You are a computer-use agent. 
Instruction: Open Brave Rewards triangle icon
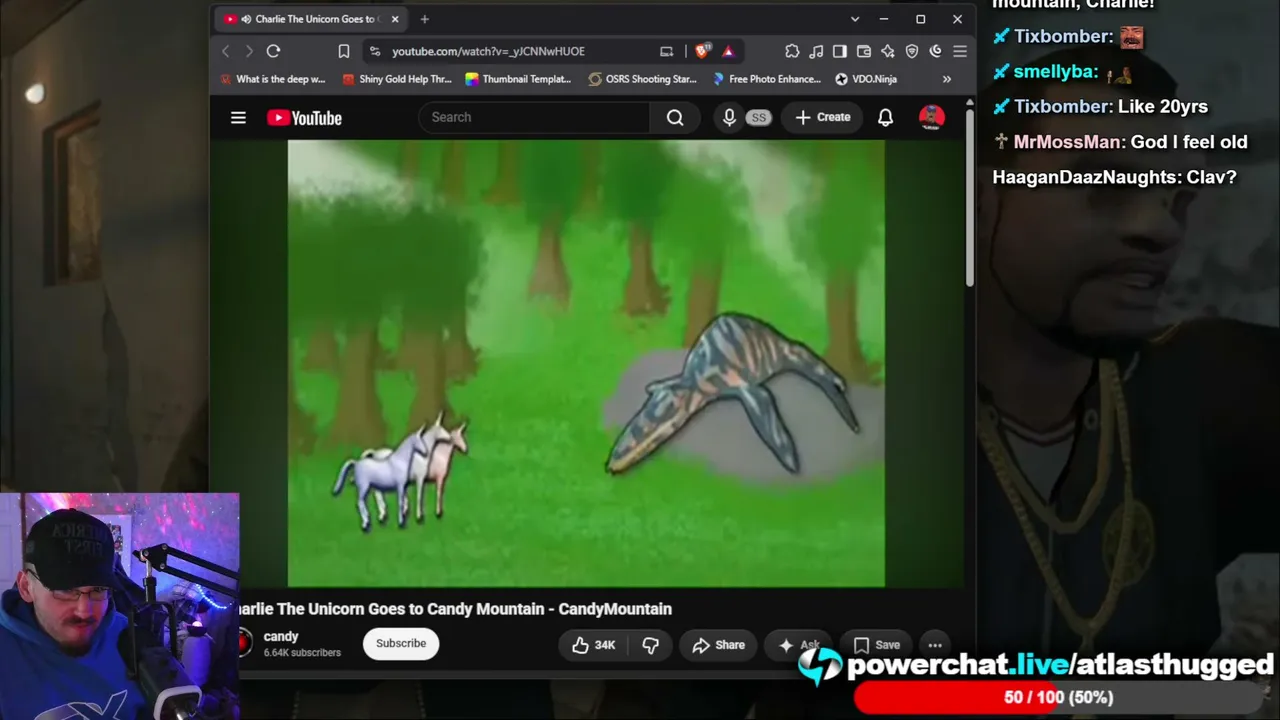coord(728,51)
